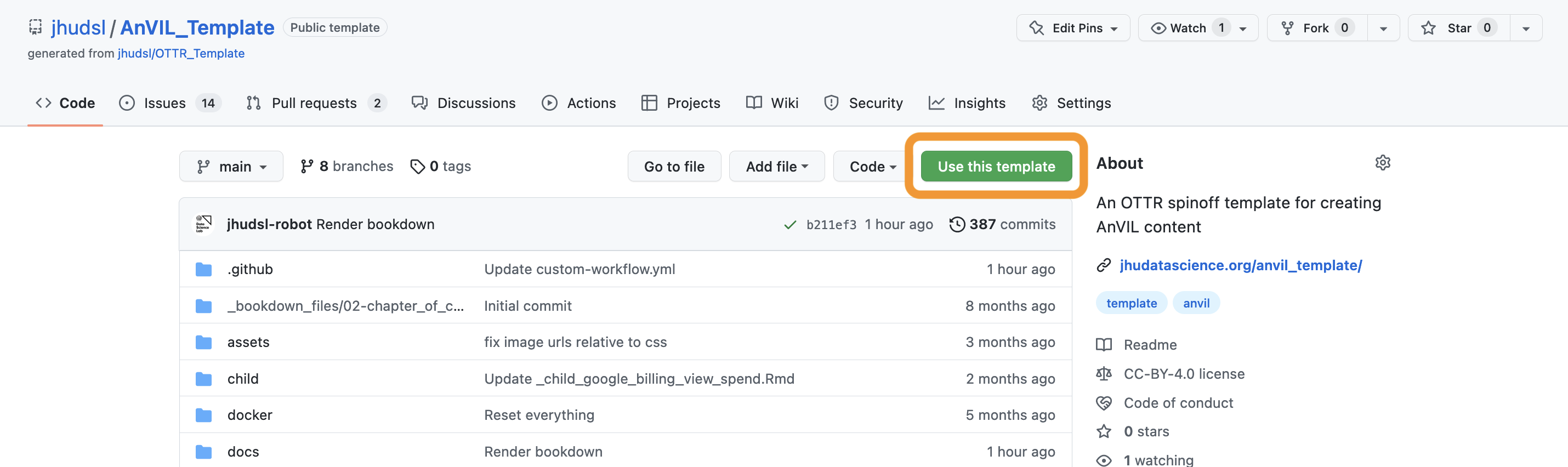This screenshot has width=1568, height=467.
Task: Click the Use this template button
Action: pyautogui.click(x=996, y=166)
